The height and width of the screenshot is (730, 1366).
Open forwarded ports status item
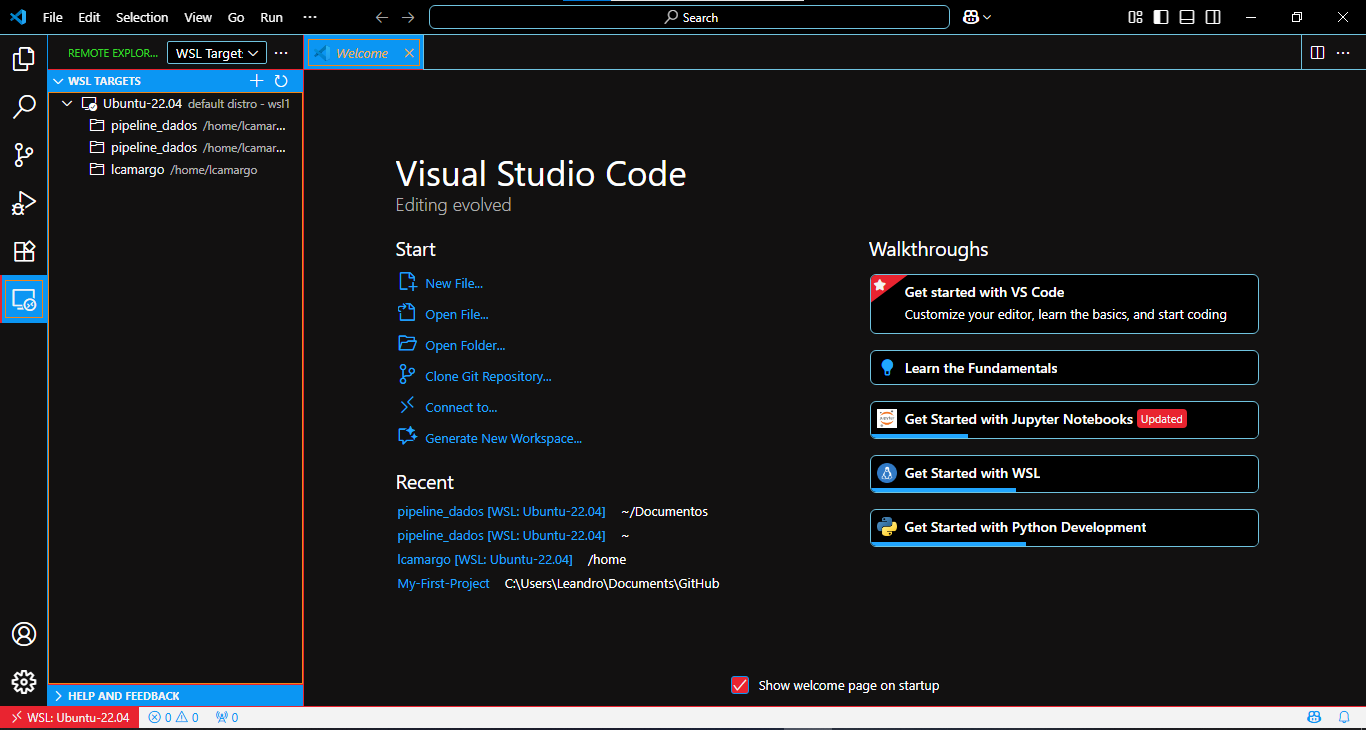(x=227, y=717)
